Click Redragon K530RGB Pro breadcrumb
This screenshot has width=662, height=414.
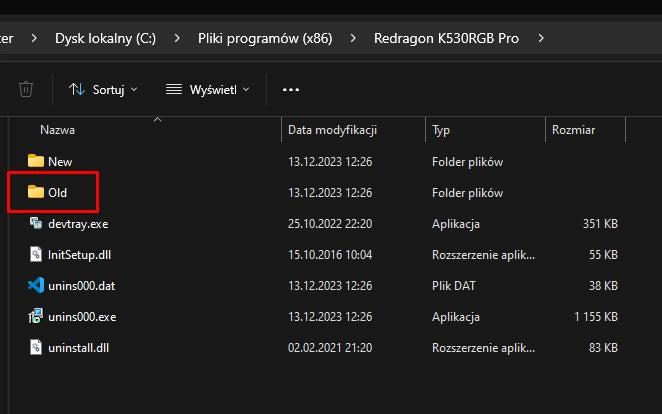446,38
